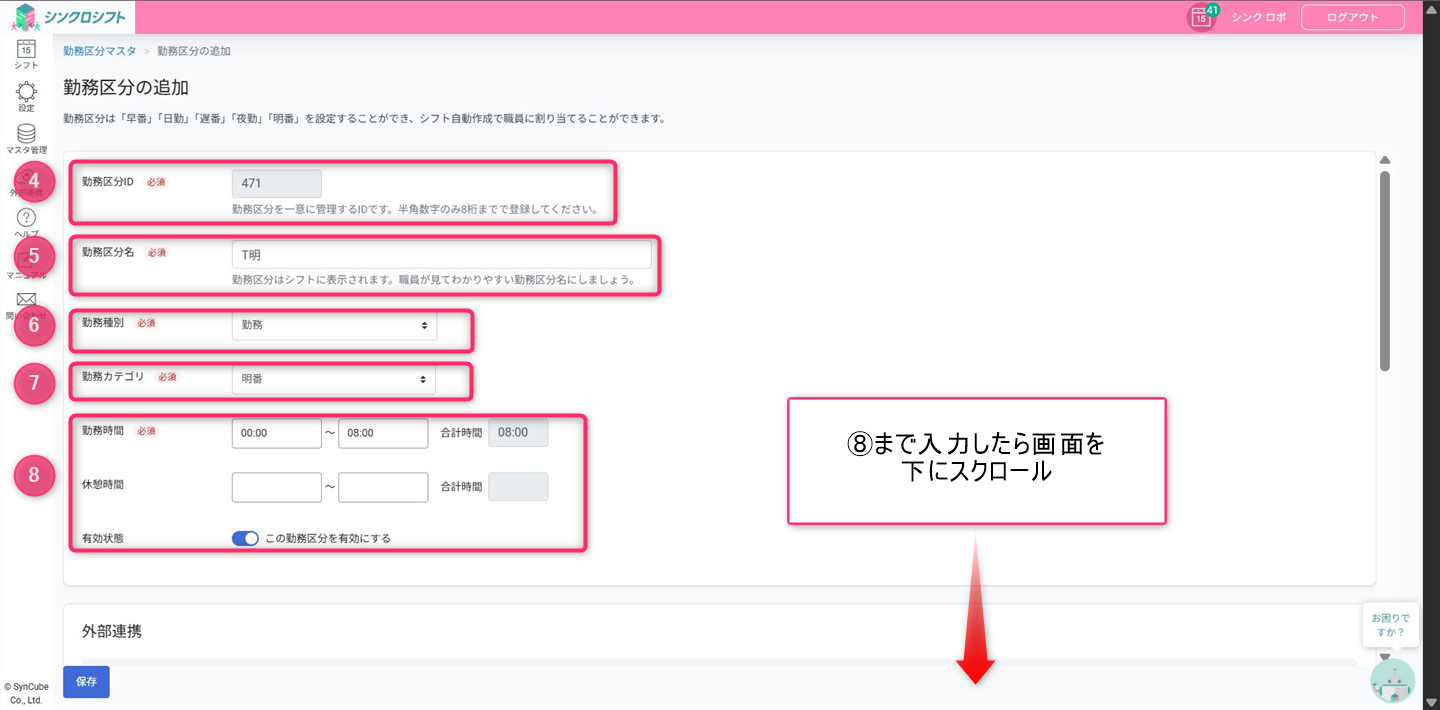Open the シフト calendar icon in sidebar
Image resolution: width=1440 pixels, height=710 pixels.
pyautogui.click(x=26, y=49)
